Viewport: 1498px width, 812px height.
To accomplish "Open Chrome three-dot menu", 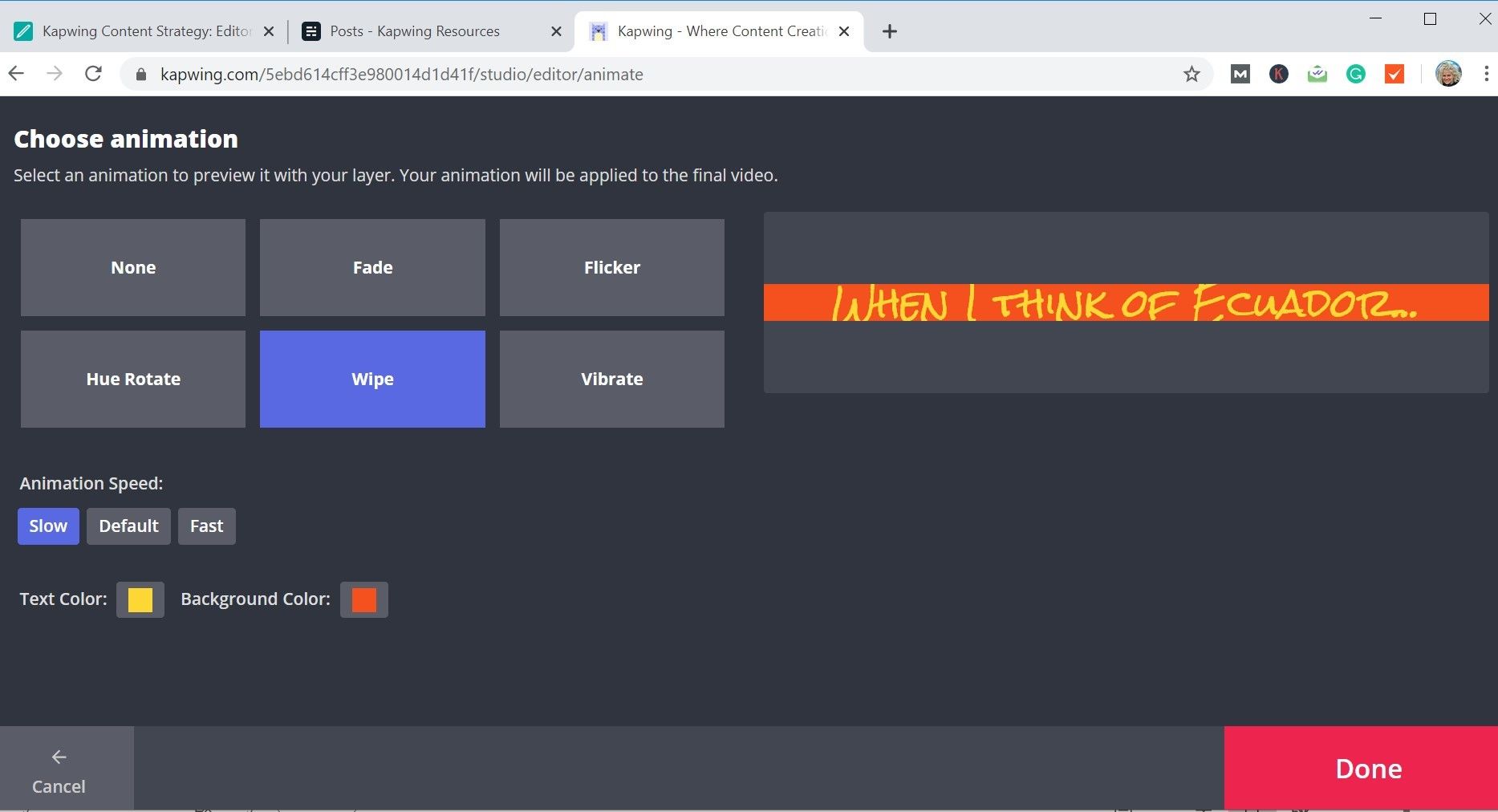I will point(1485,74).
